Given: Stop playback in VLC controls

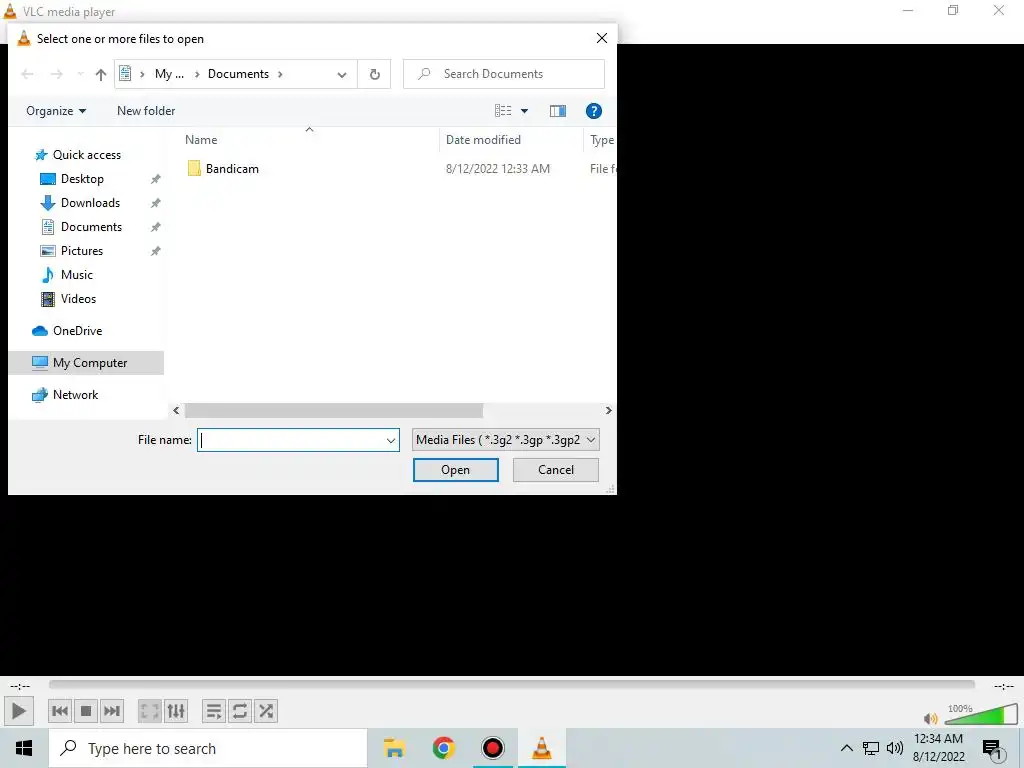Looking at the screenshot, I should [x=86, y=711].
